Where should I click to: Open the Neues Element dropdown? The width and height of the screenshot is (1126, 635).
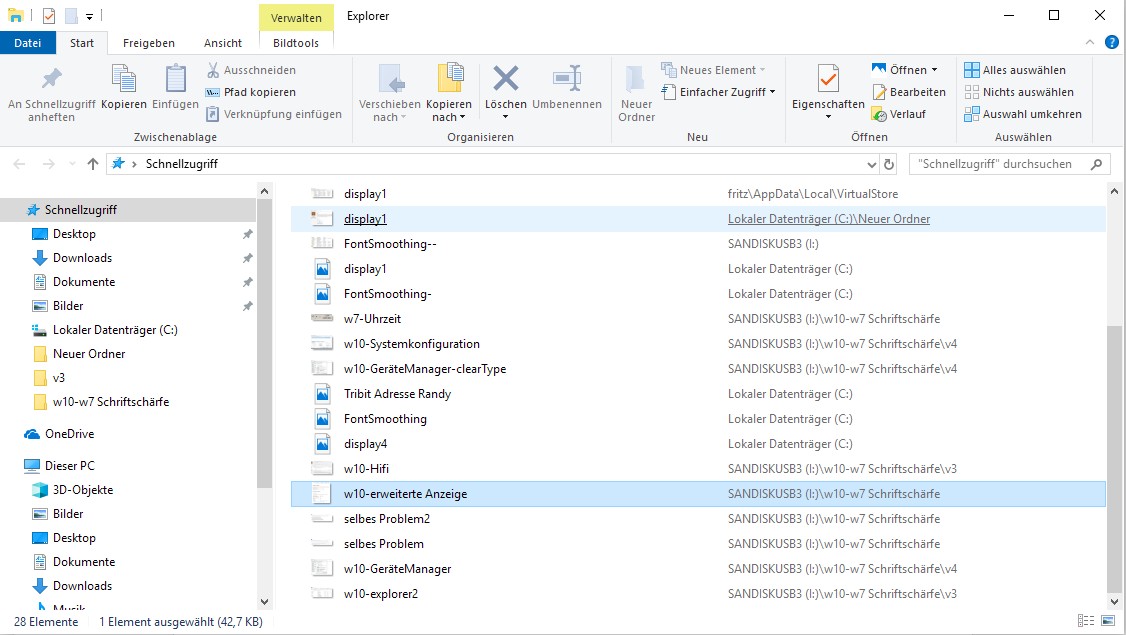click(x=762, y=70)
